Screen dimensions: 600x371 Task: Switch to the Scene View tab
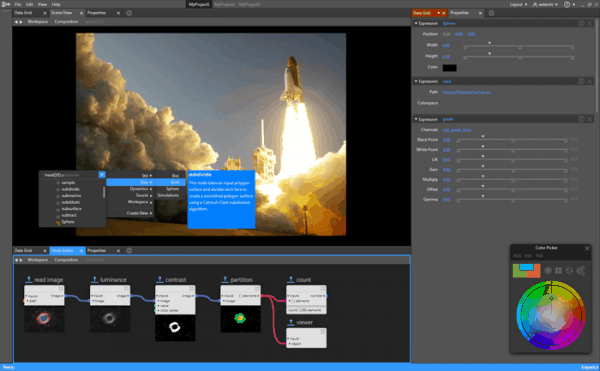click(x=62, y=13)
